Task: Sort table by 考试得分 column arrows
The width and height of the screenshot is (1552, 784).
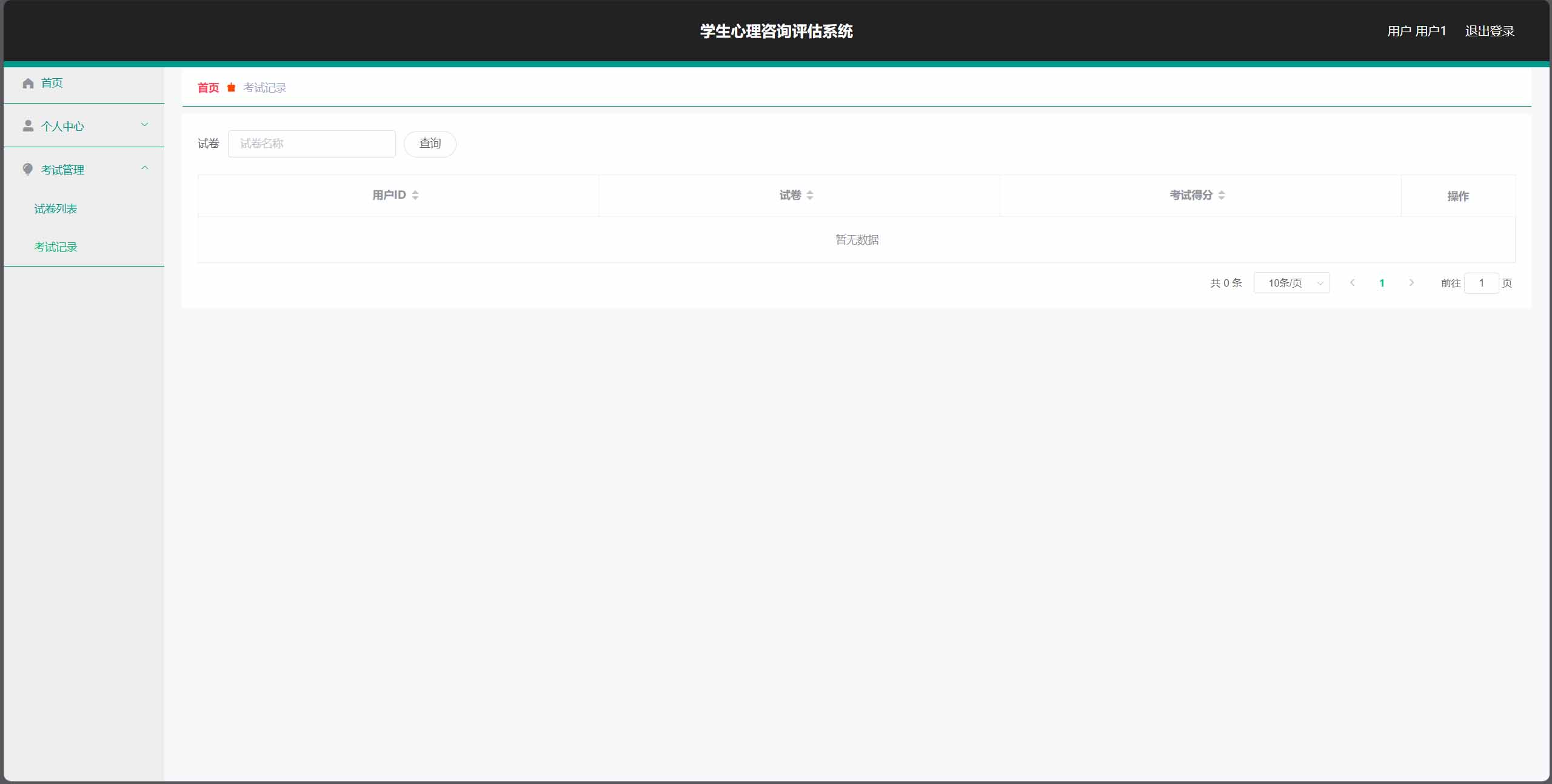Action: tap(1222, 195)
